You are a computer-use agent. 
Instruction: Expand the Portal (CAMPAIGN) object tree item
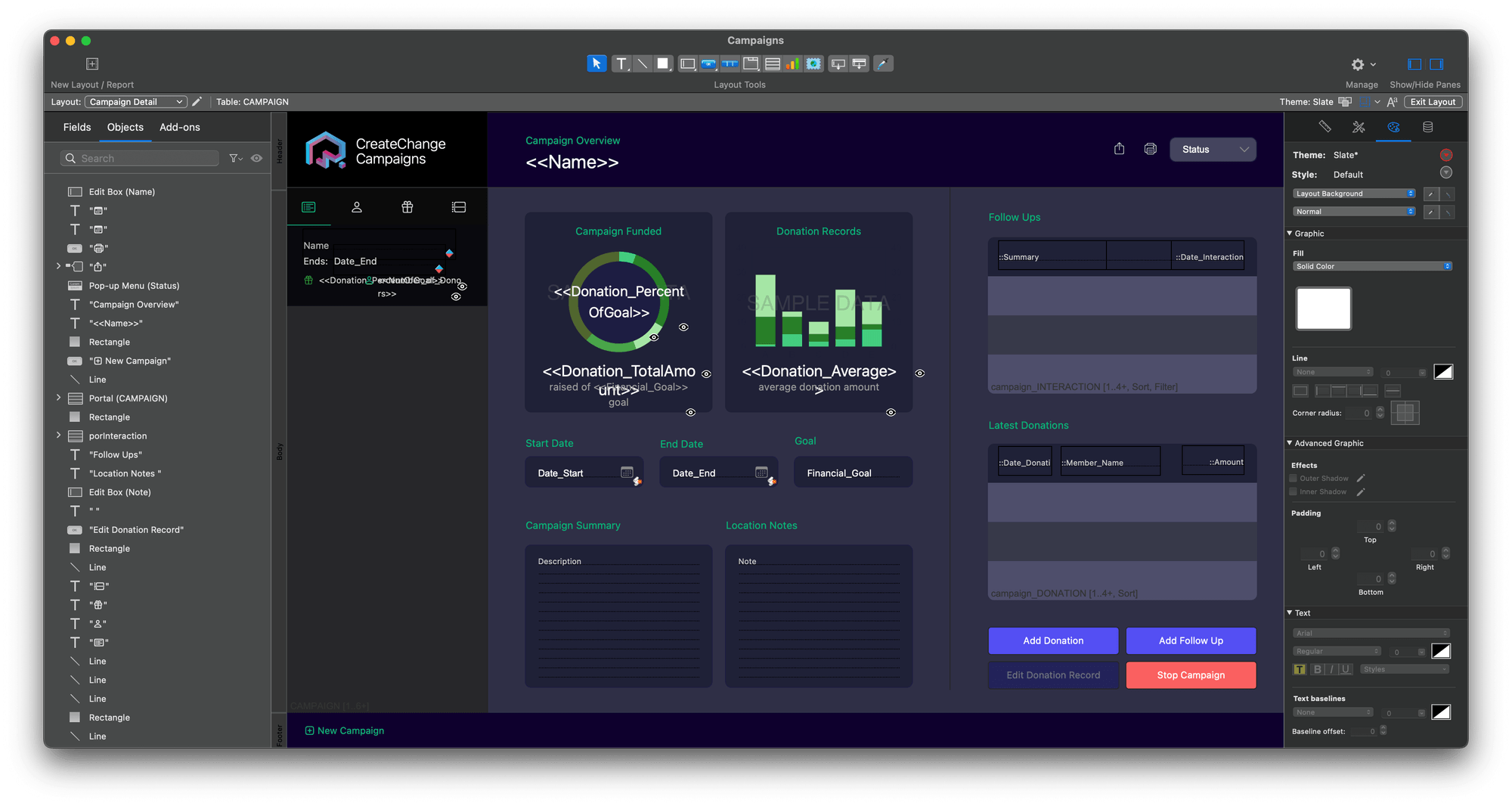pos(58,398)
